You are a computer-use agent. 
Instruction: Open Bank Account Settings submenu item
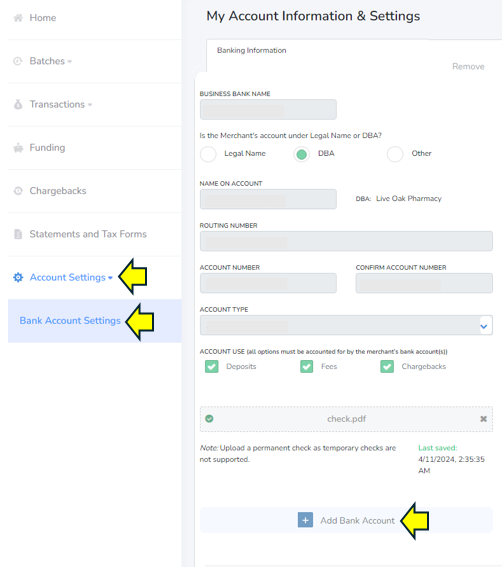(x=95, y=321)
